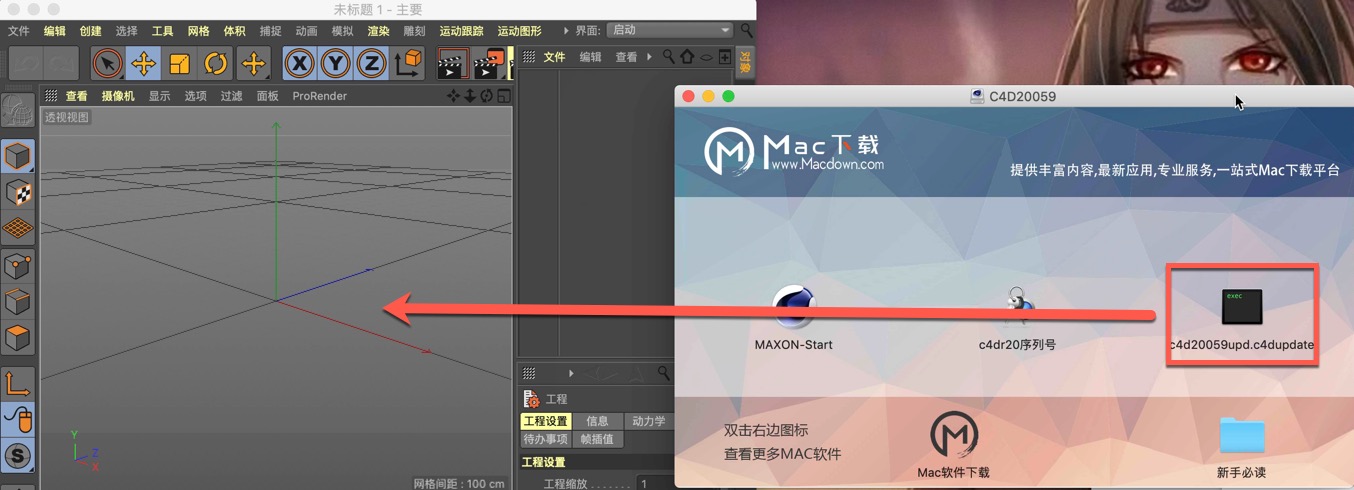Open viewport ProRender menu
The width and height of the screenshot is (1354, 490).
coord(320,96)
